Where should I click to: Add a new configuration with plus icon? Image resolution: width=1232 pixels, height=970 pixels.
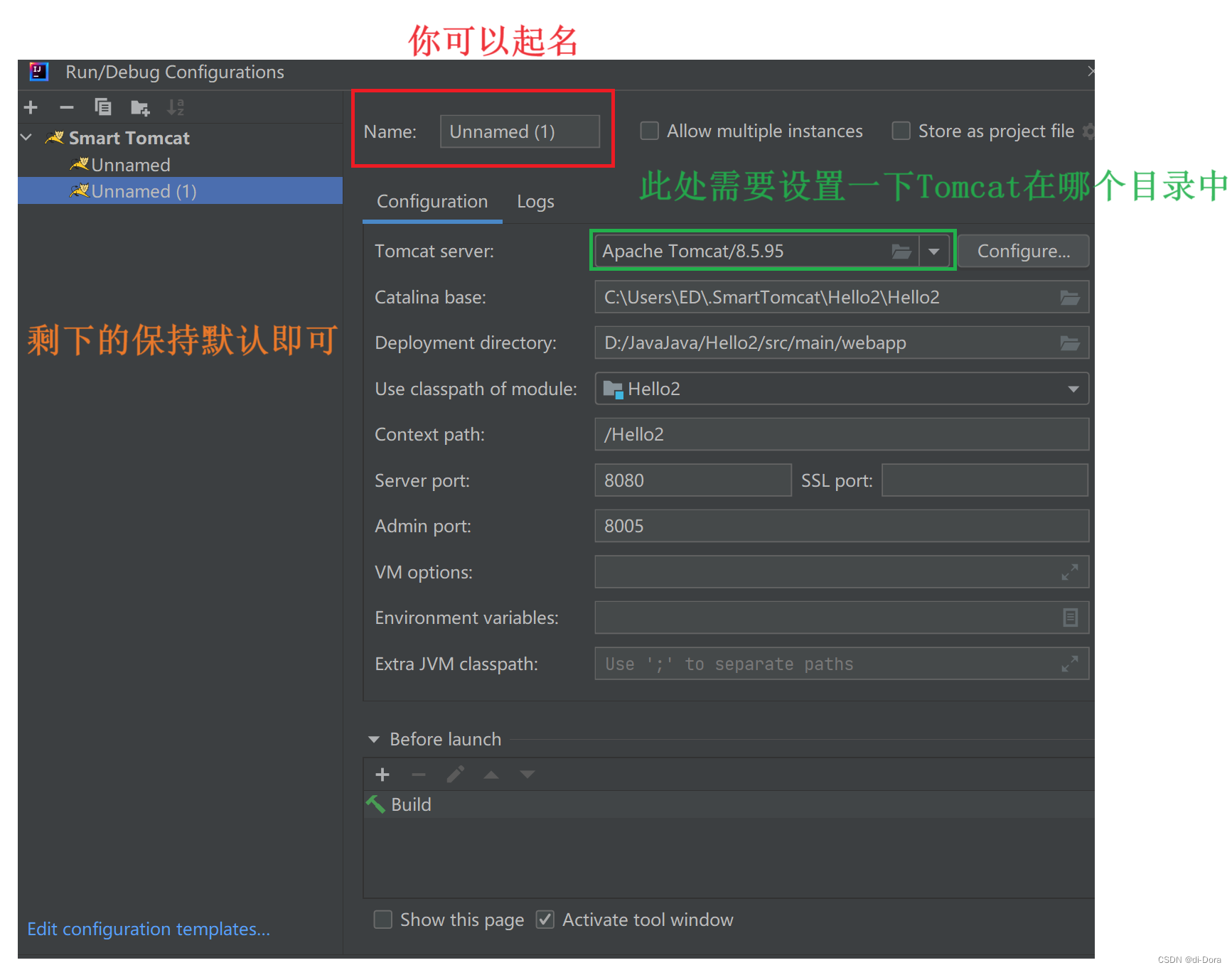click(31, 107)
